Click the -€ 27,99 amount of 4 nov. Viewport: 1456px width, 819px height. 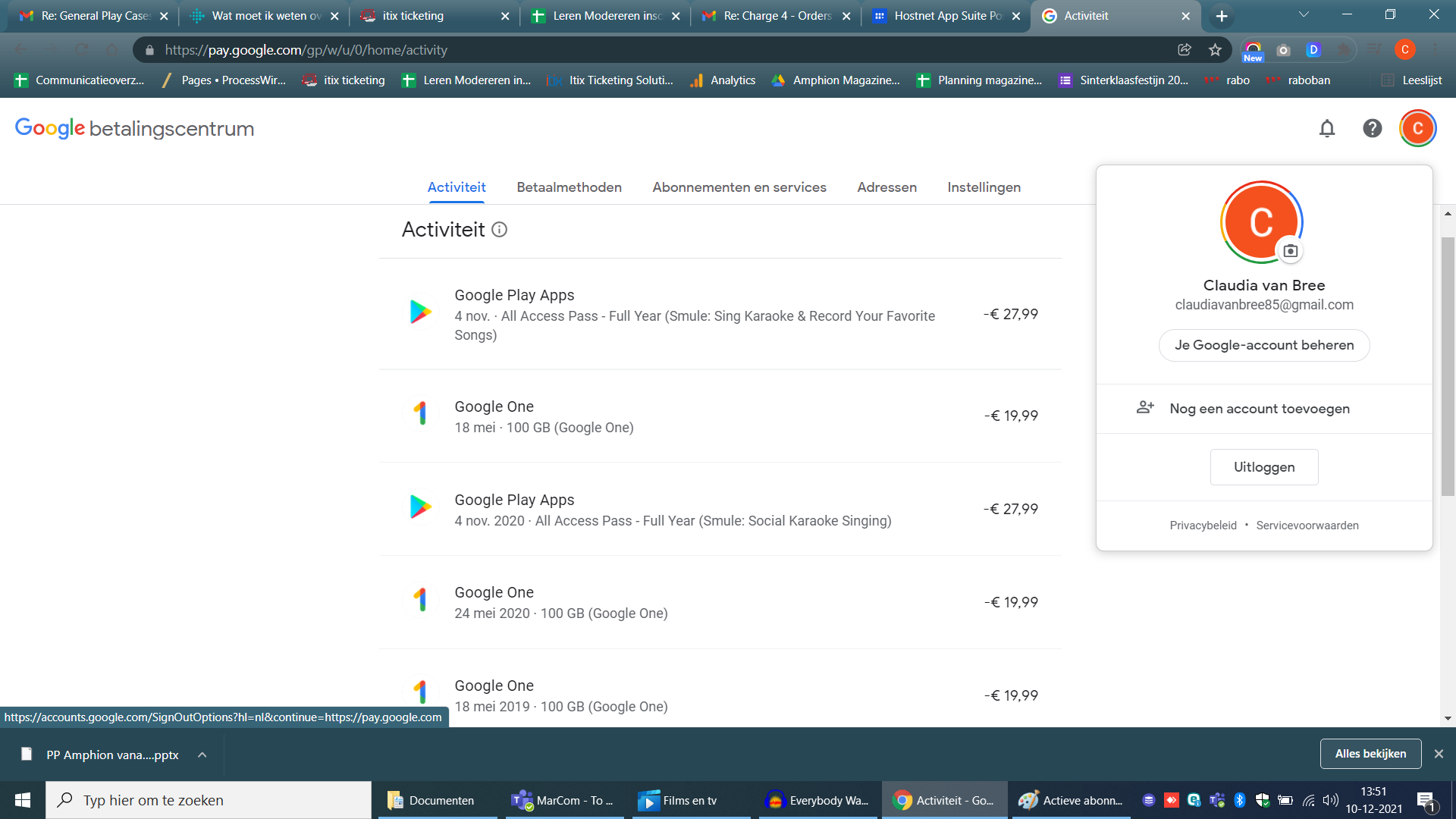1011,314
